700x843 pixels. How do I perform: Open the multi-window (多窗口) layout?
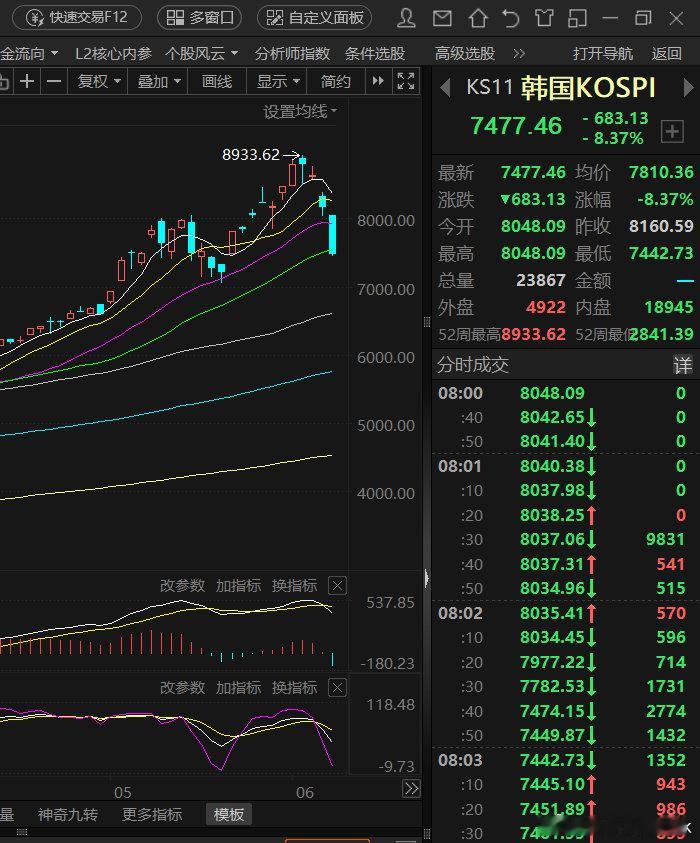pos(199,18)
